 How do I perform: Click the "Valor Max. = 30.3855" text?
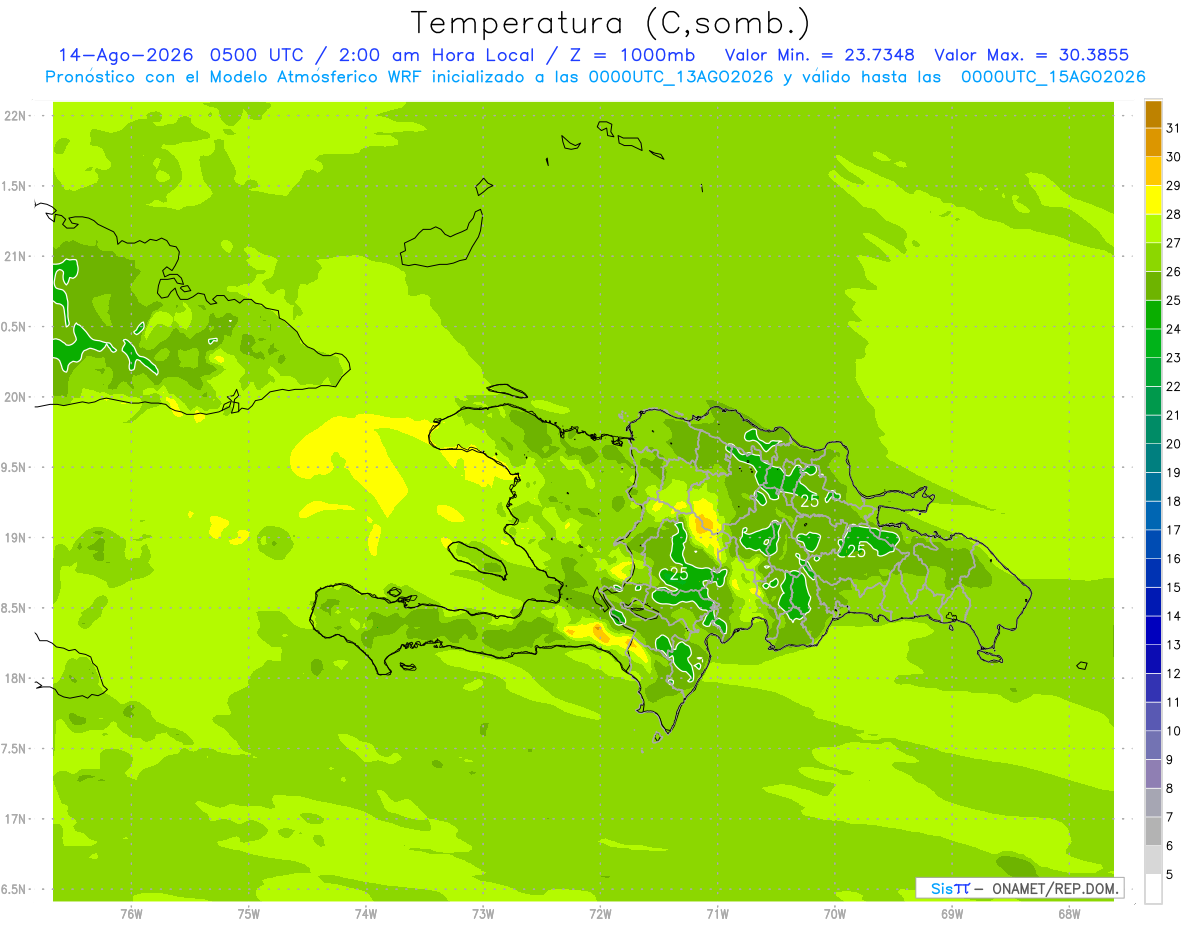(x=1031, y=55)
